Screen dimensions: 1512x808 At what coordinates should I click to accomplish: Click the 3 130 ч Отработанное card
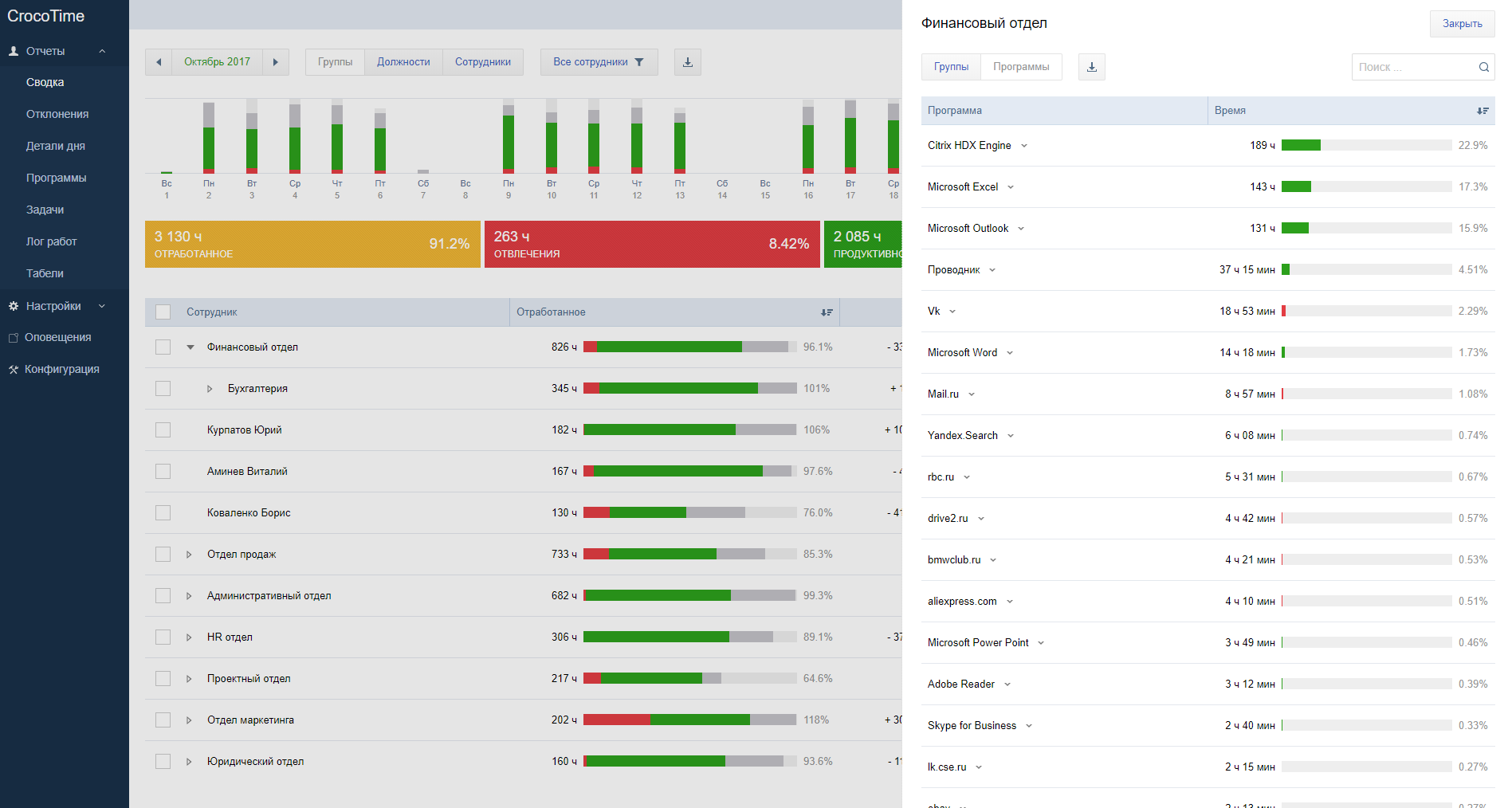pos(312,244)
